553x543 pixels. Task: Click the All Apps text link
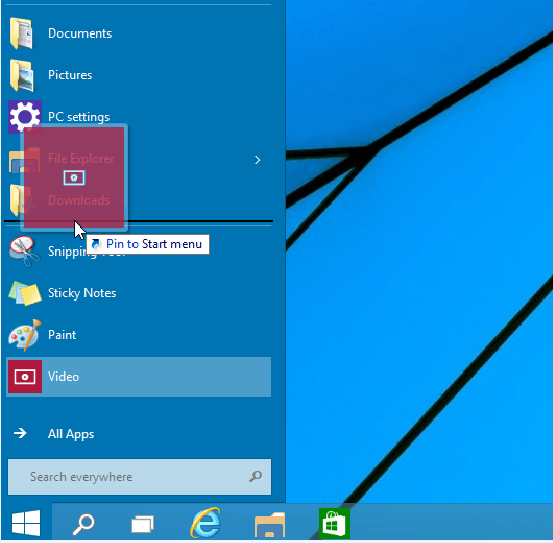coord(71,434)
